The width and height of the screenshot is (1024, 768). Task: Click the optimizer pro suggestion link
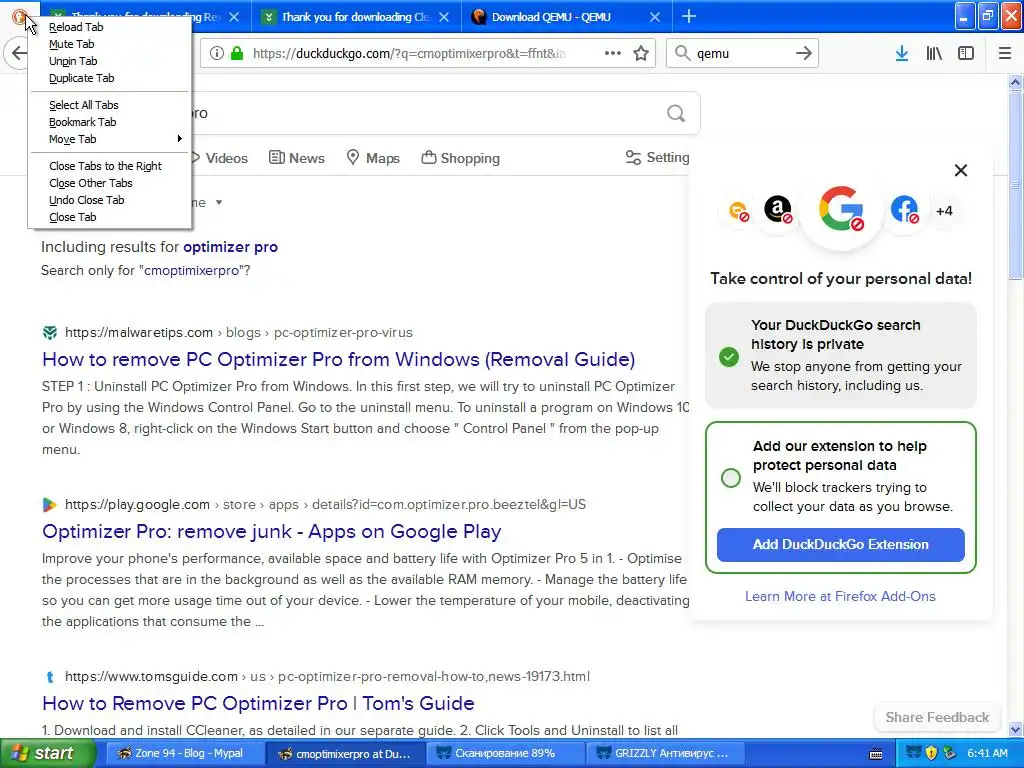[x=231, y=247]
